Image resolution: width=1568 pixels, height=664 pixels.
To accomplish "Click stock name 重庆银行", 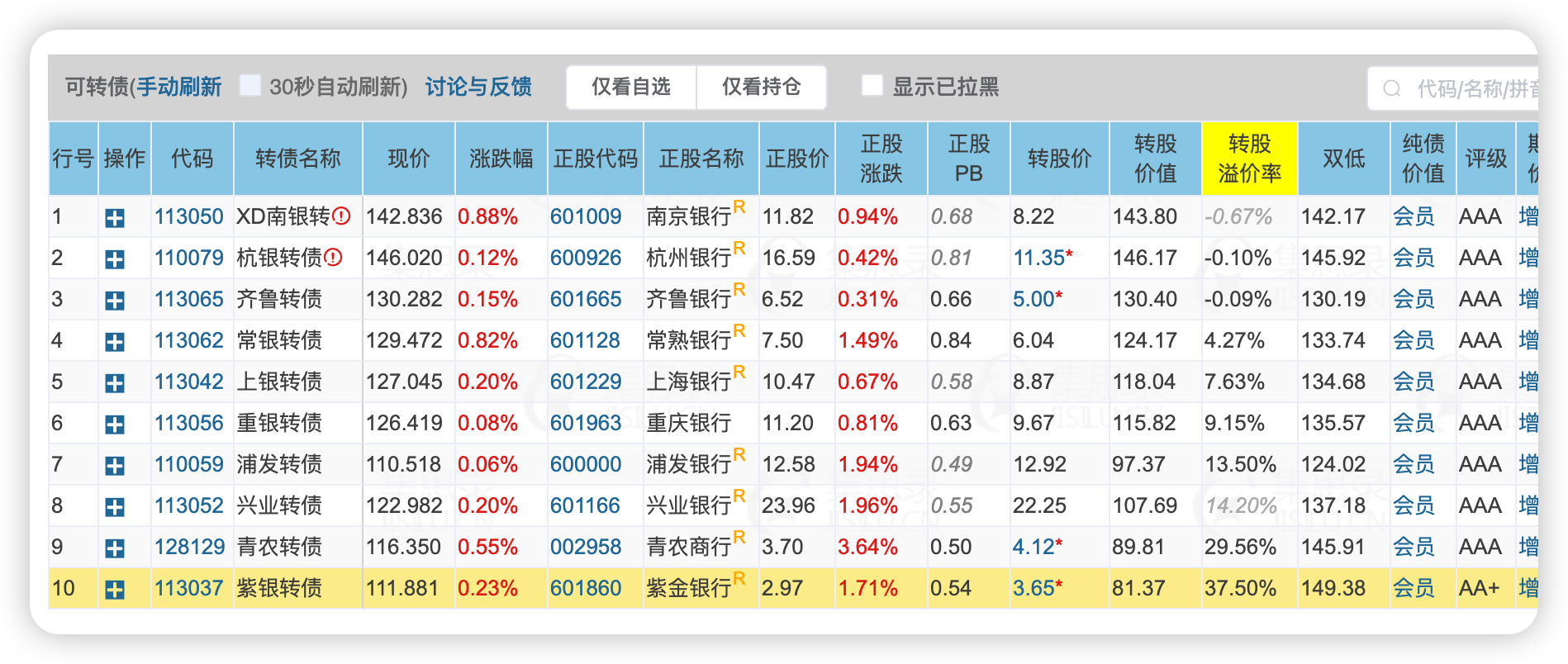I will click(x=689, y=423).
